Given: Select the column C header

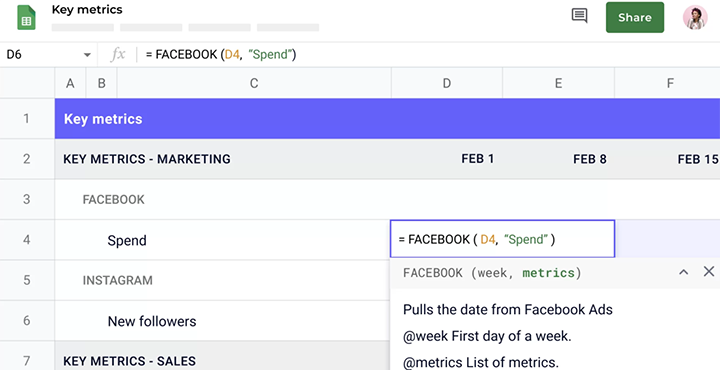Looking at the screenshot, I should [x=254, y=83].
